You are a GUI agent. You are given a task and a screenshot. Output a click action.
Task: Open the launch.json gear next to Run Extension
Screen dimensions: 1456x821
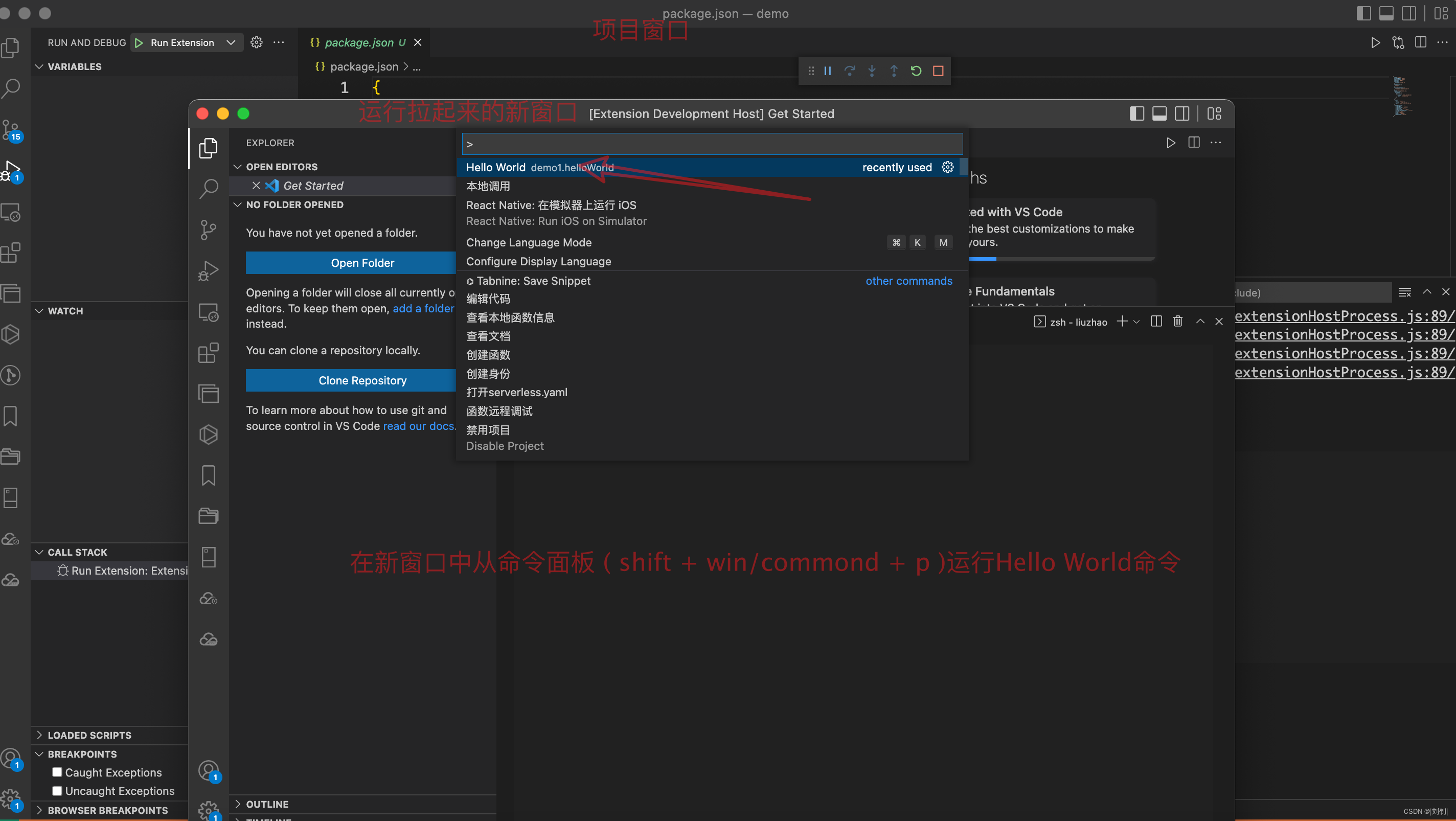coord(256,42)
